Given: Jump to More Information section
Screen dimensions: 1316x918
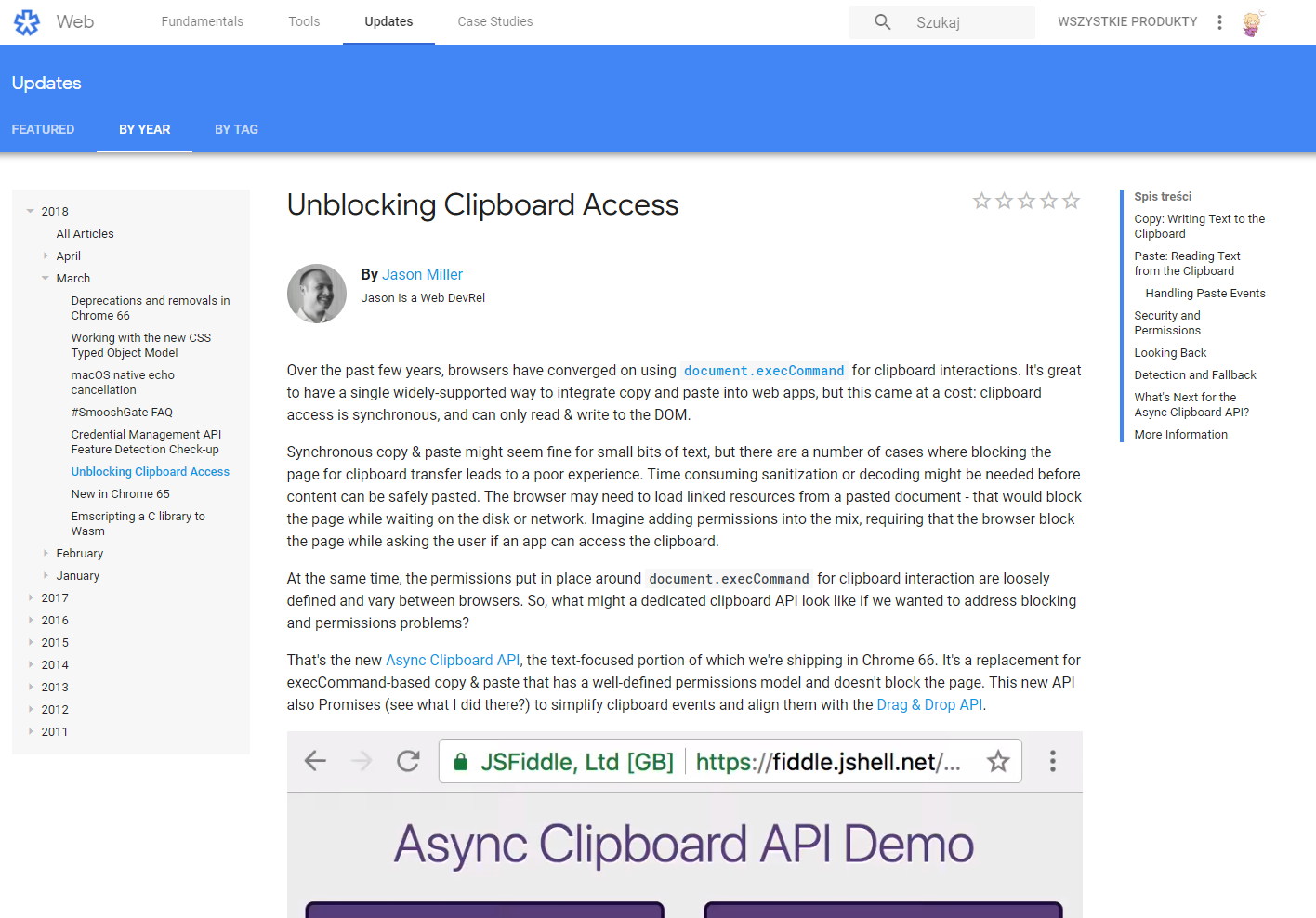Looking at the screenshot, I should pyautogui.click(x=1181, y=434).
